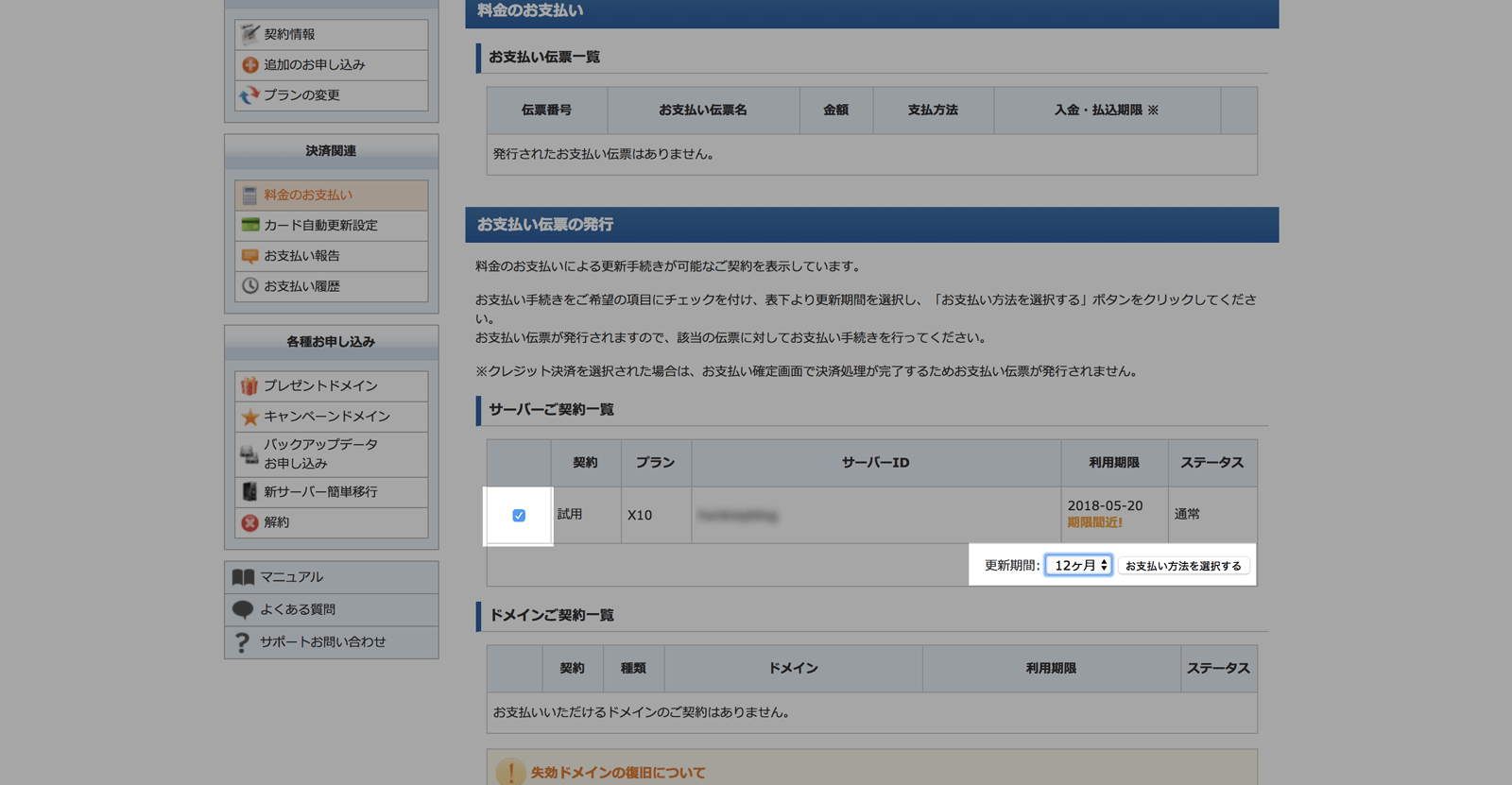1512x785 pixels.
Task: Select 料金のお支払い menu item
Action: 332,196
